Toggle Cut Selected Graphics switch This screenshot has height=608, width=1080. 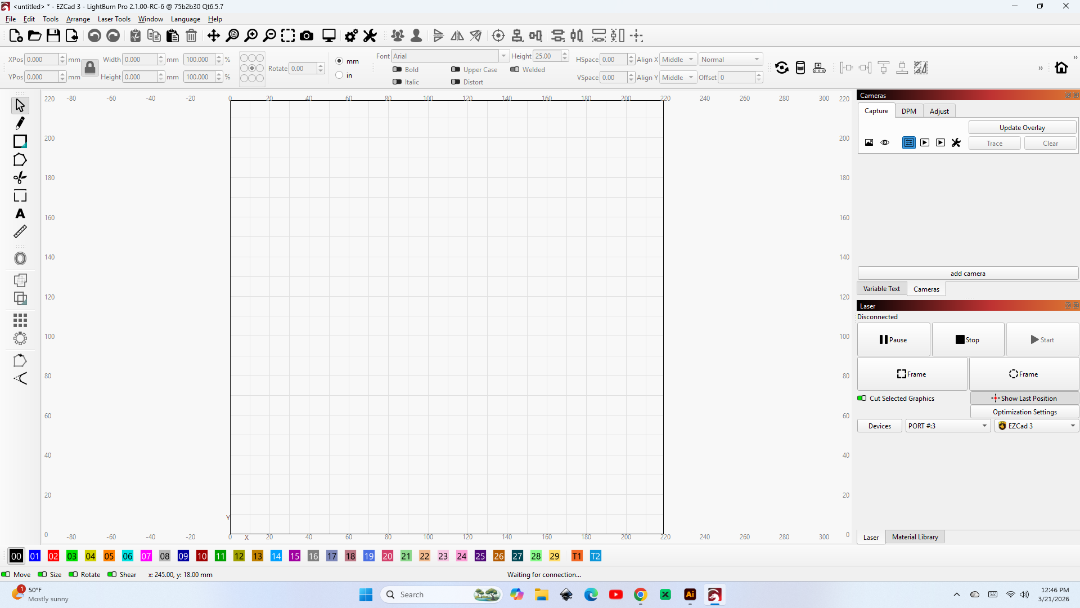pos(862,398)
